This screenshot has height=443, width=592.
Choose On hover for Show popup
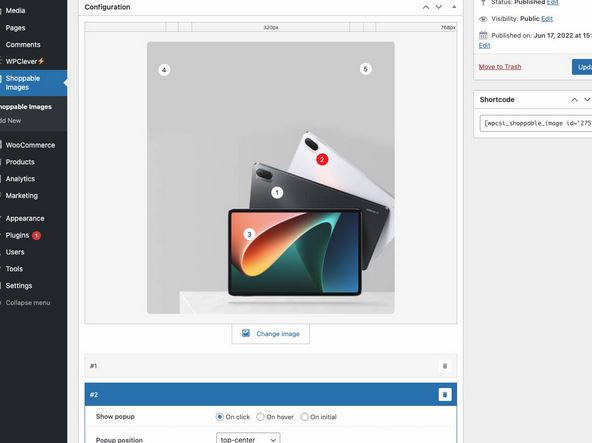tap(260, 417)
